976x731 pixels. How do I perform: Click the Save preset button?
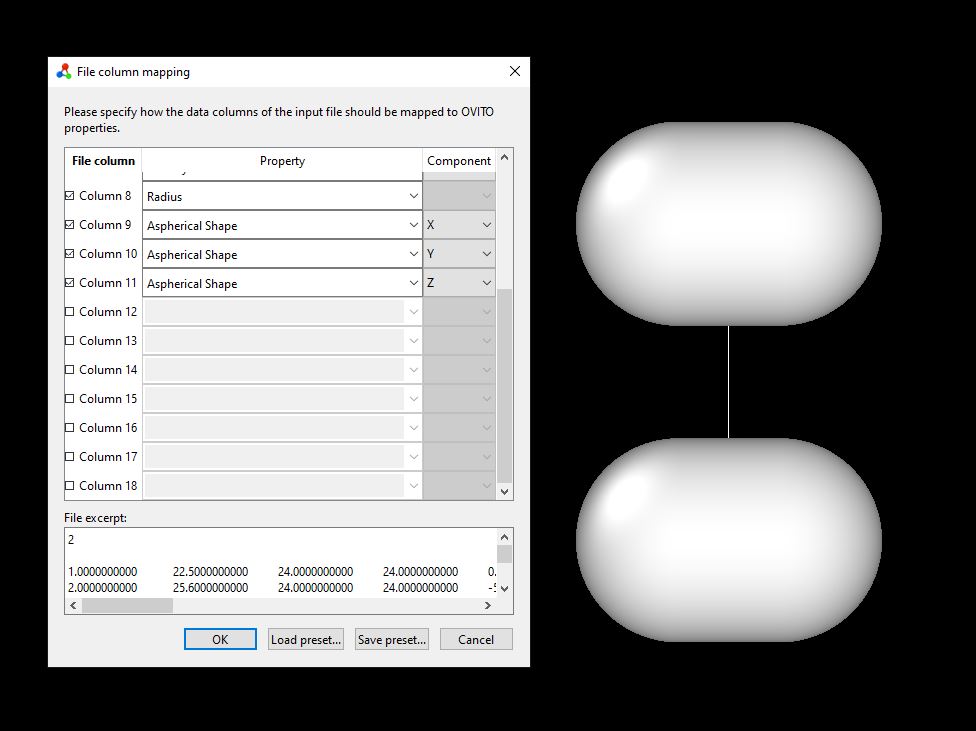pyautogui.click(x=391, y=639)
